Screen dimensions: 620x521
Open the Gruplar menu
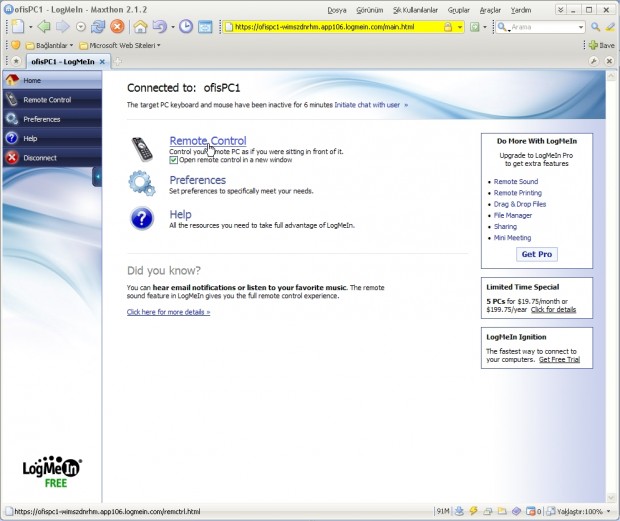458,10
